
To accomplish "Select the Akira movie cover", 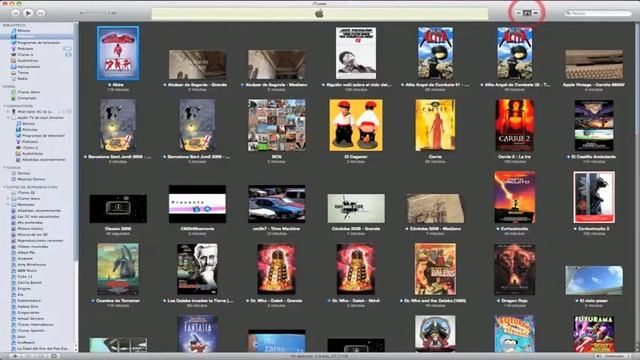I will coord(118,53).
